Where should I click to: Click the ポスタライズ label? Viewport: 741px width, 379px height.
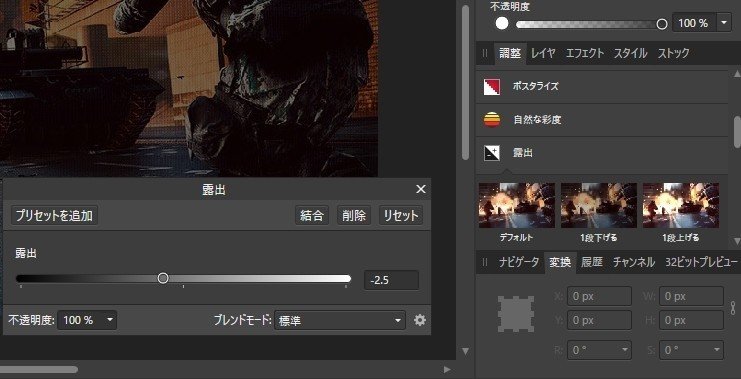(535, 86)
